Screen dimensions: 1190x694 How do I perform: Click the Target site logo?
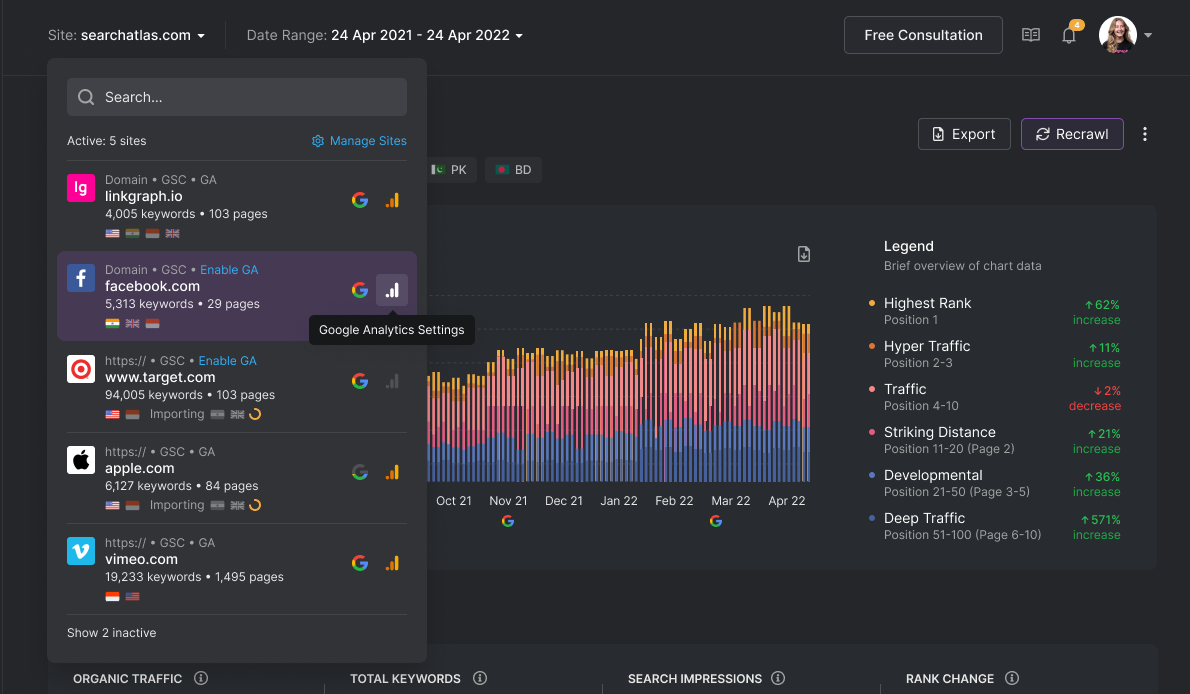click(81, 369)
